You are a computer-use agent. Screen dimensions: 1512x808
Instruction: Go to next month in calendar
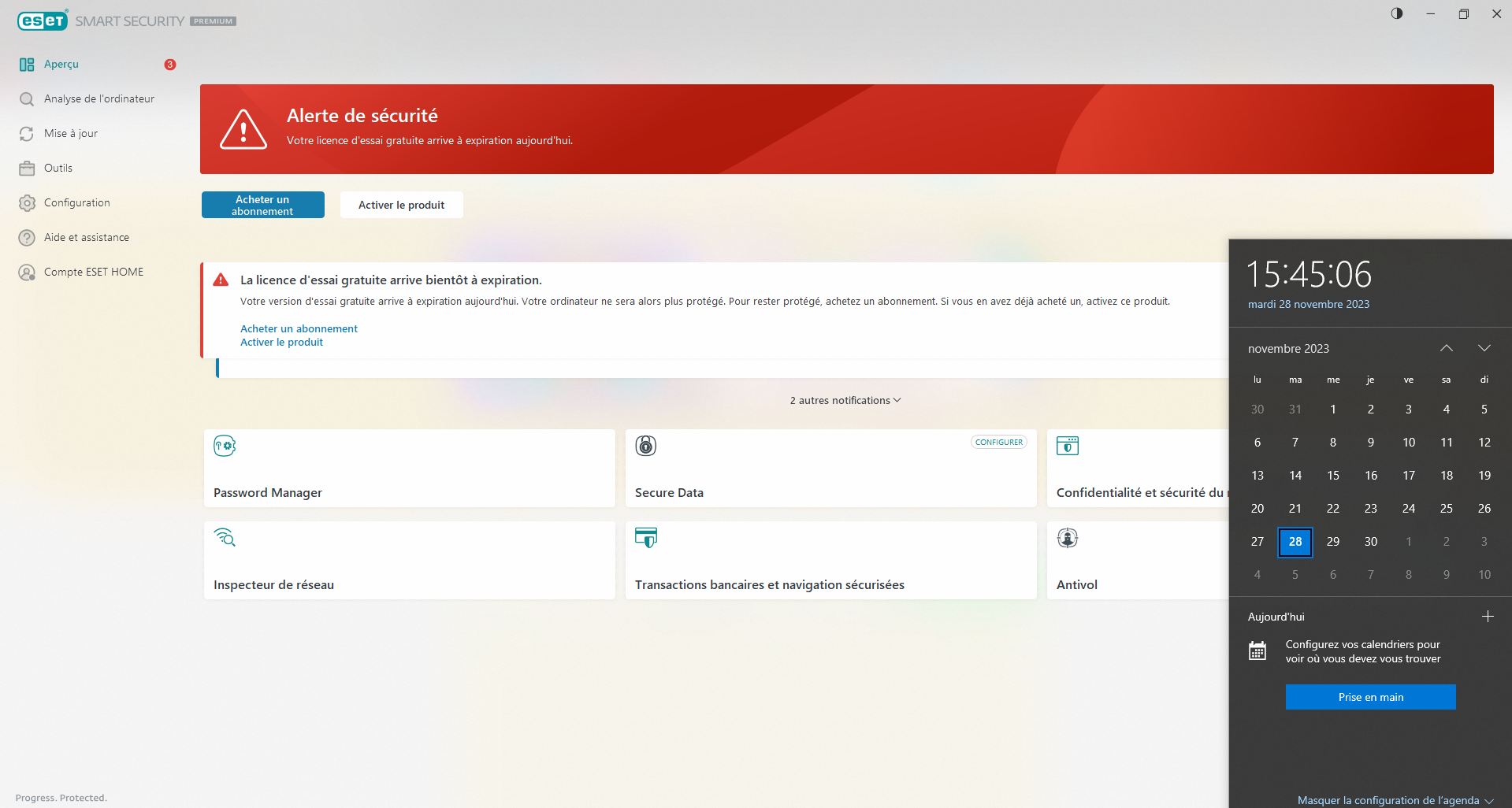[x=1484, y=348]
